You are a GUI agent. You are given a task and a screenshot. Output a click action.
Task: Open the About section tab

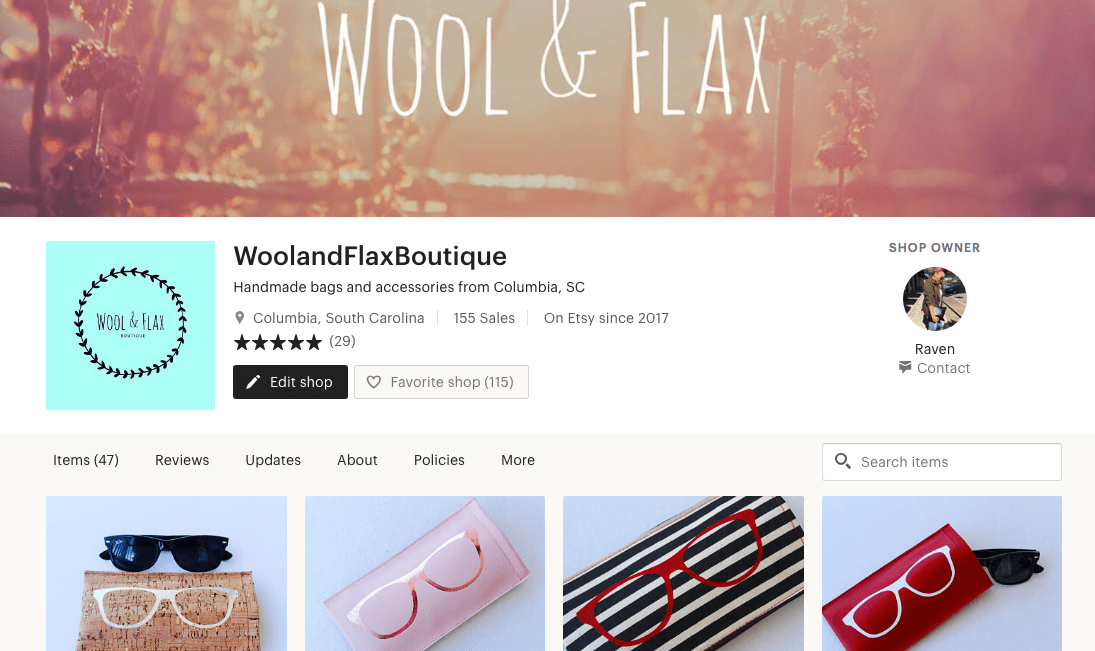pyautogui.click(x=358, y=460)
